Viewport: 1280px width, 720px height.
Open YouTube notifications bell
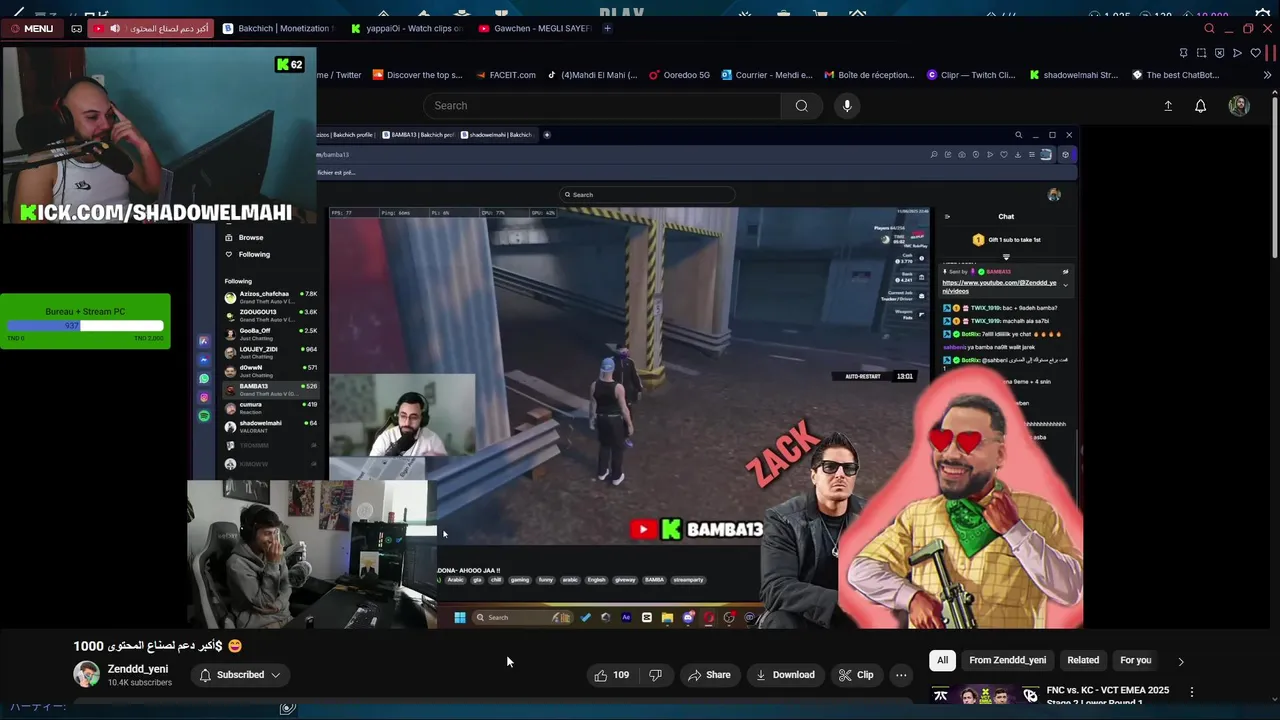(x=1201, y=106)
